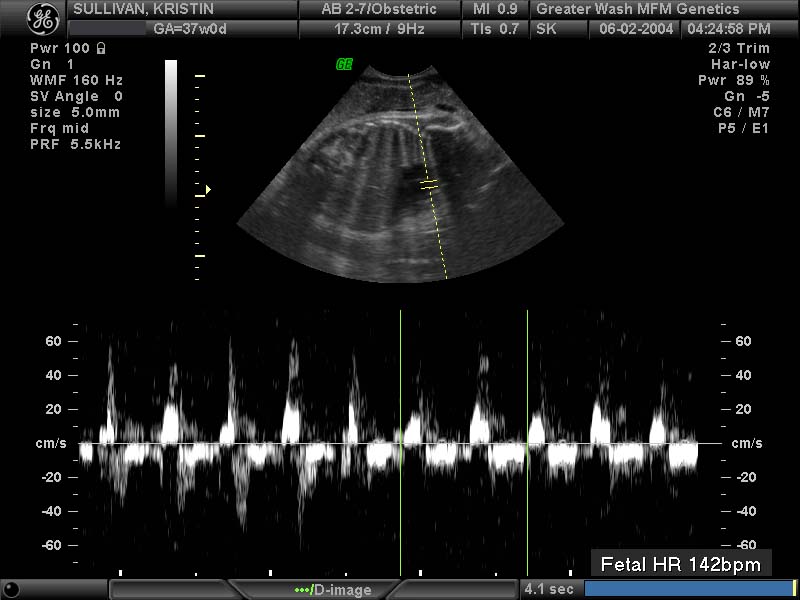Click the Doppler sample volume gate marker
This screenshot has width=800, height=600.
coord(429,185)
